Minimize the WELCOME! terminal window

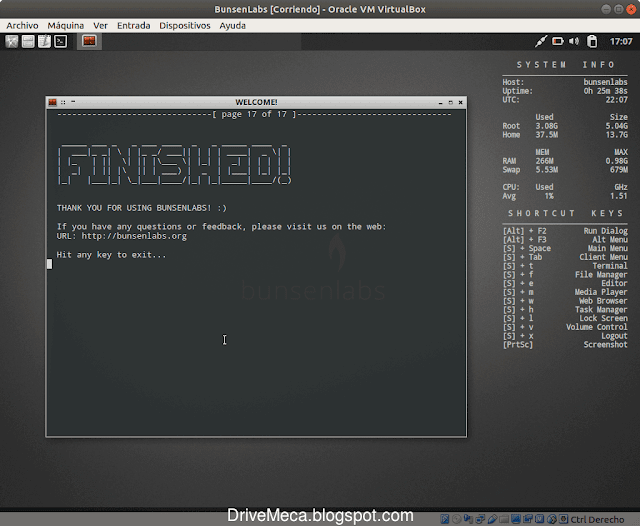[x=440, y=102]
